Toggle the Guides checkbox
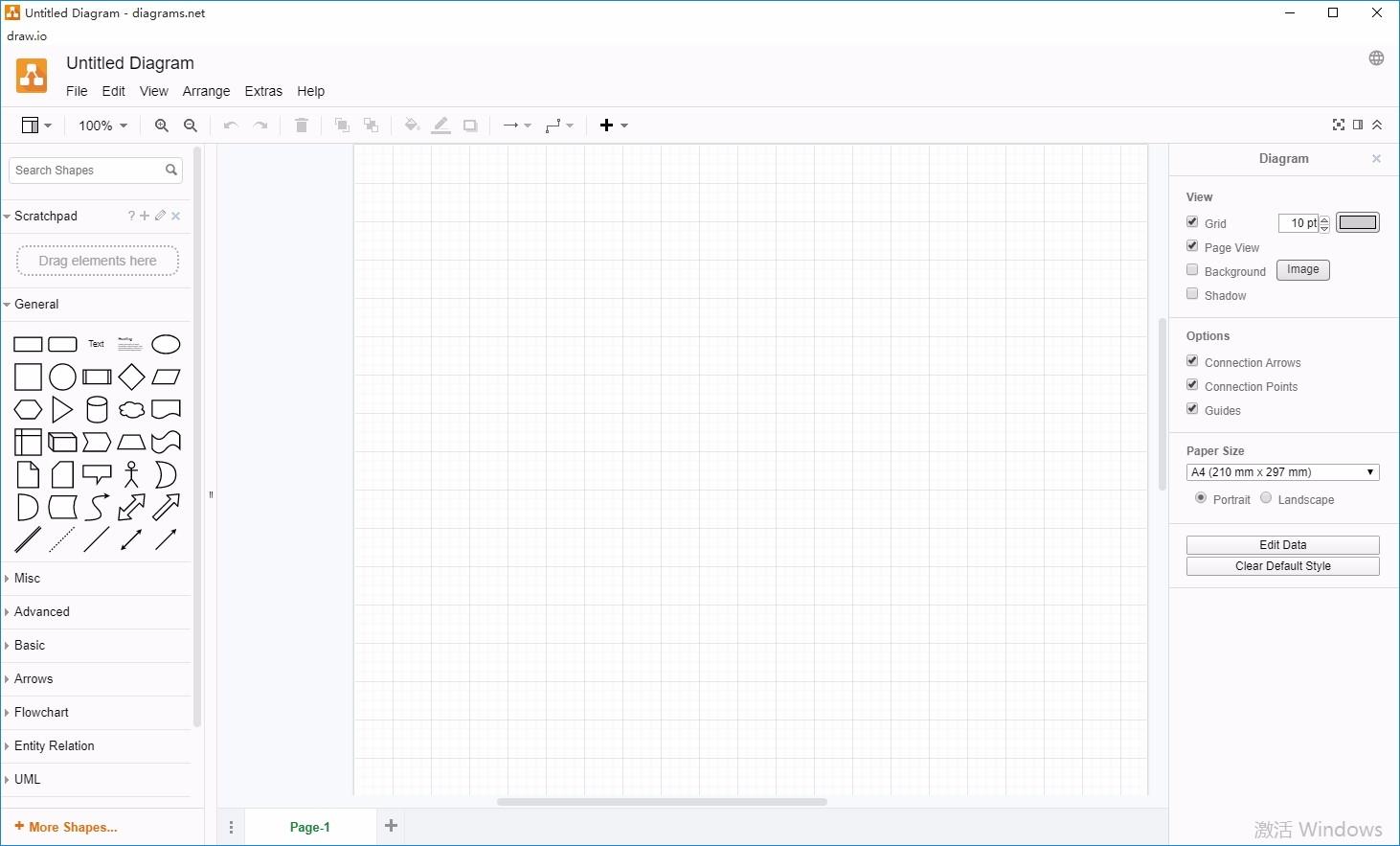1400x846 pixels. 1192,408
